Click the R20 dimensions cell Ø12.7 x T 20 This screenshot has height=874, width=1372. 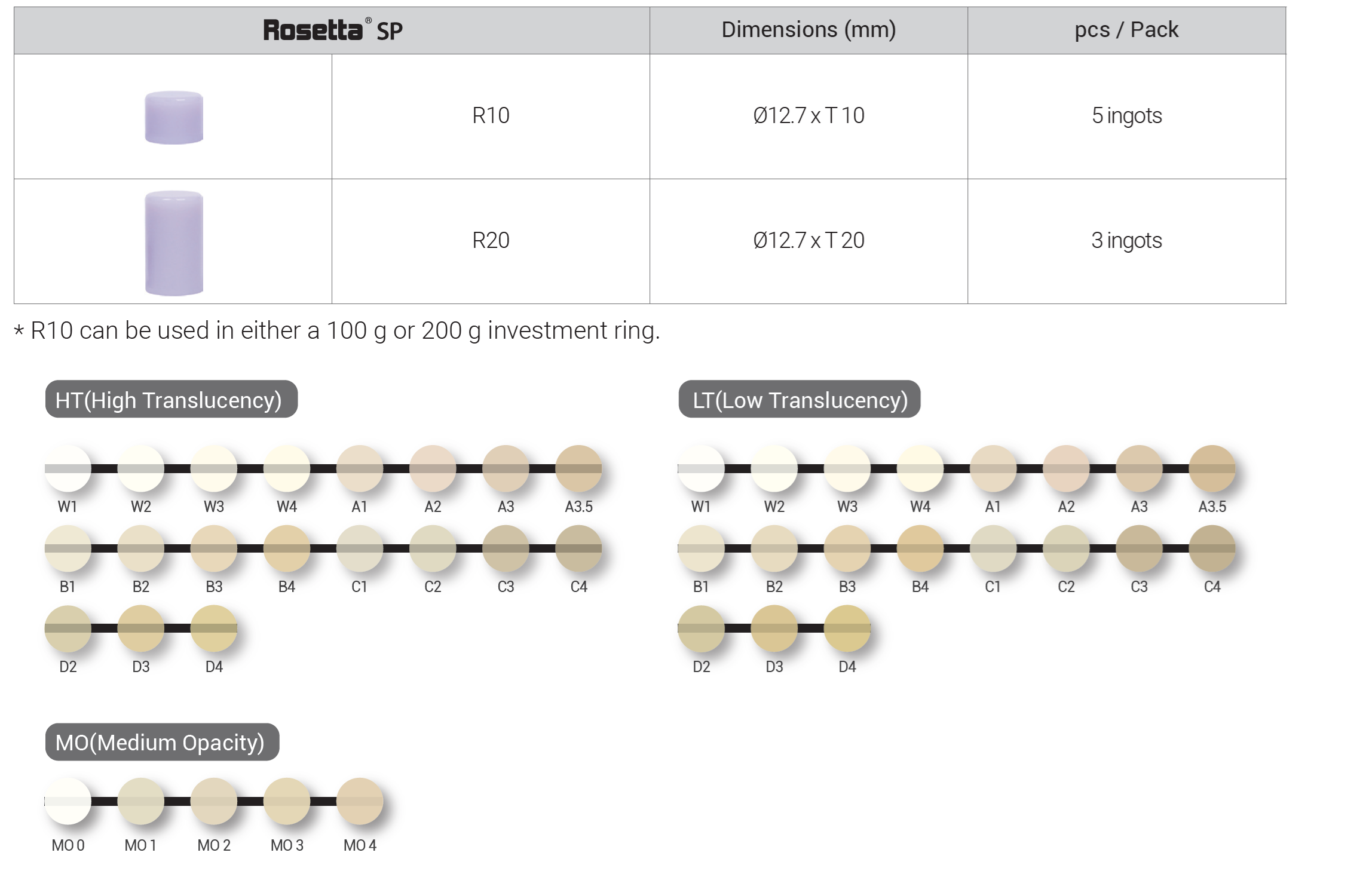pos(808,241)
